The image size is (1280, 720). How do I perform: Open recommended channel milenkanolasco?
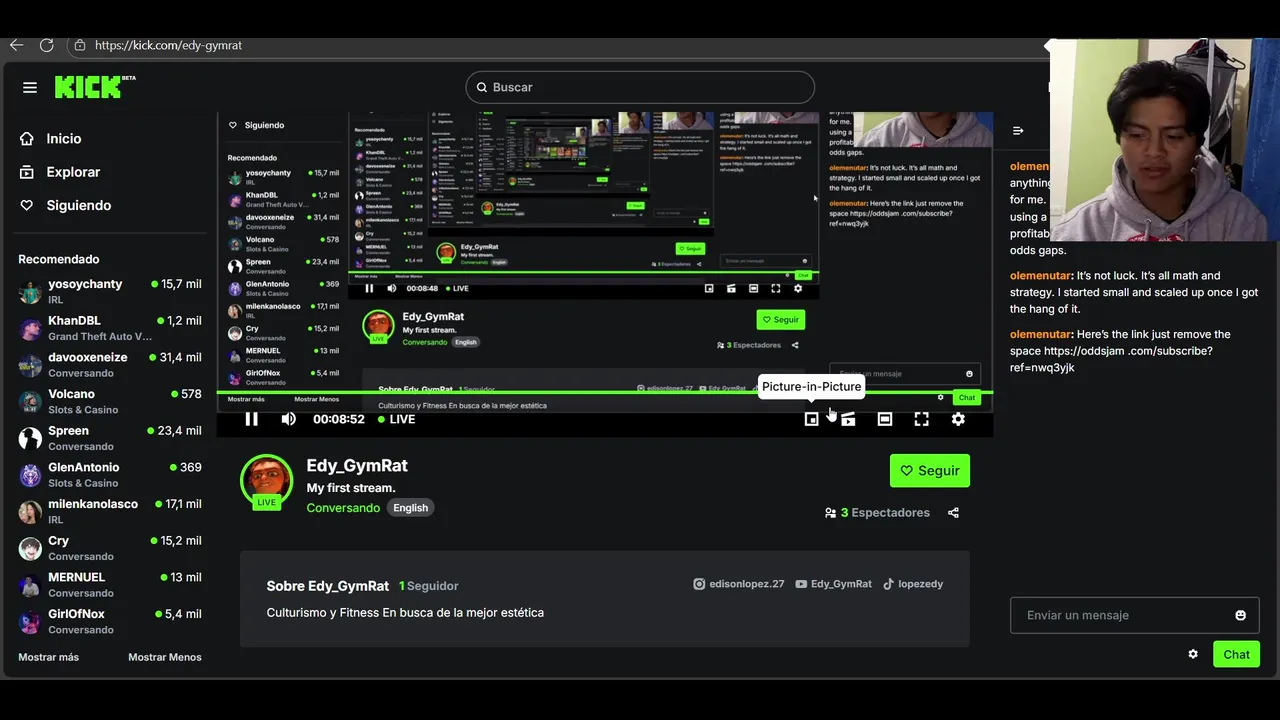tap(110, 511)
